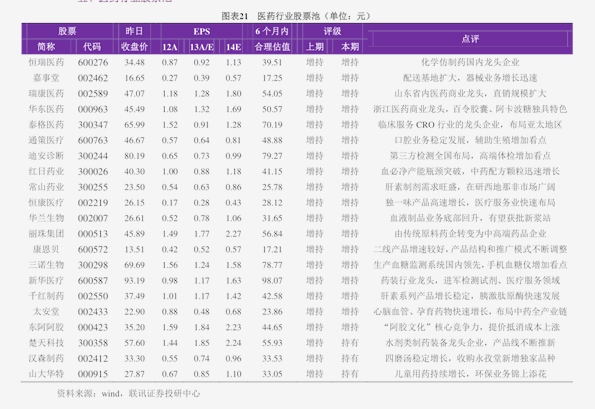Click the 资料来源 source note

[128, 393]
